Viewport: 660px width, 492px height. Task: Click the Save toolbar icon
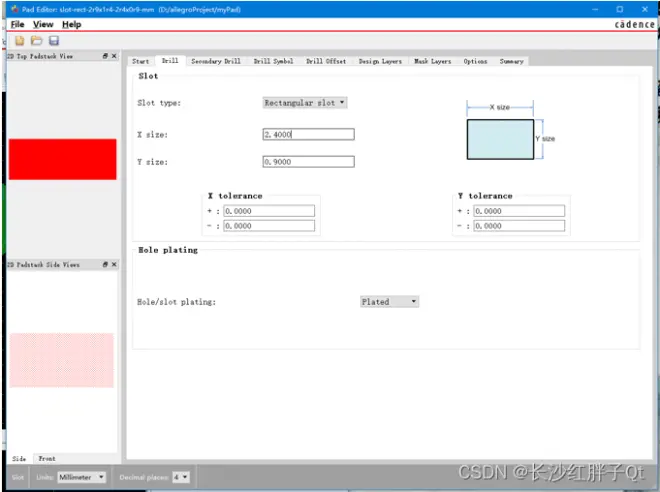(53, 41)
